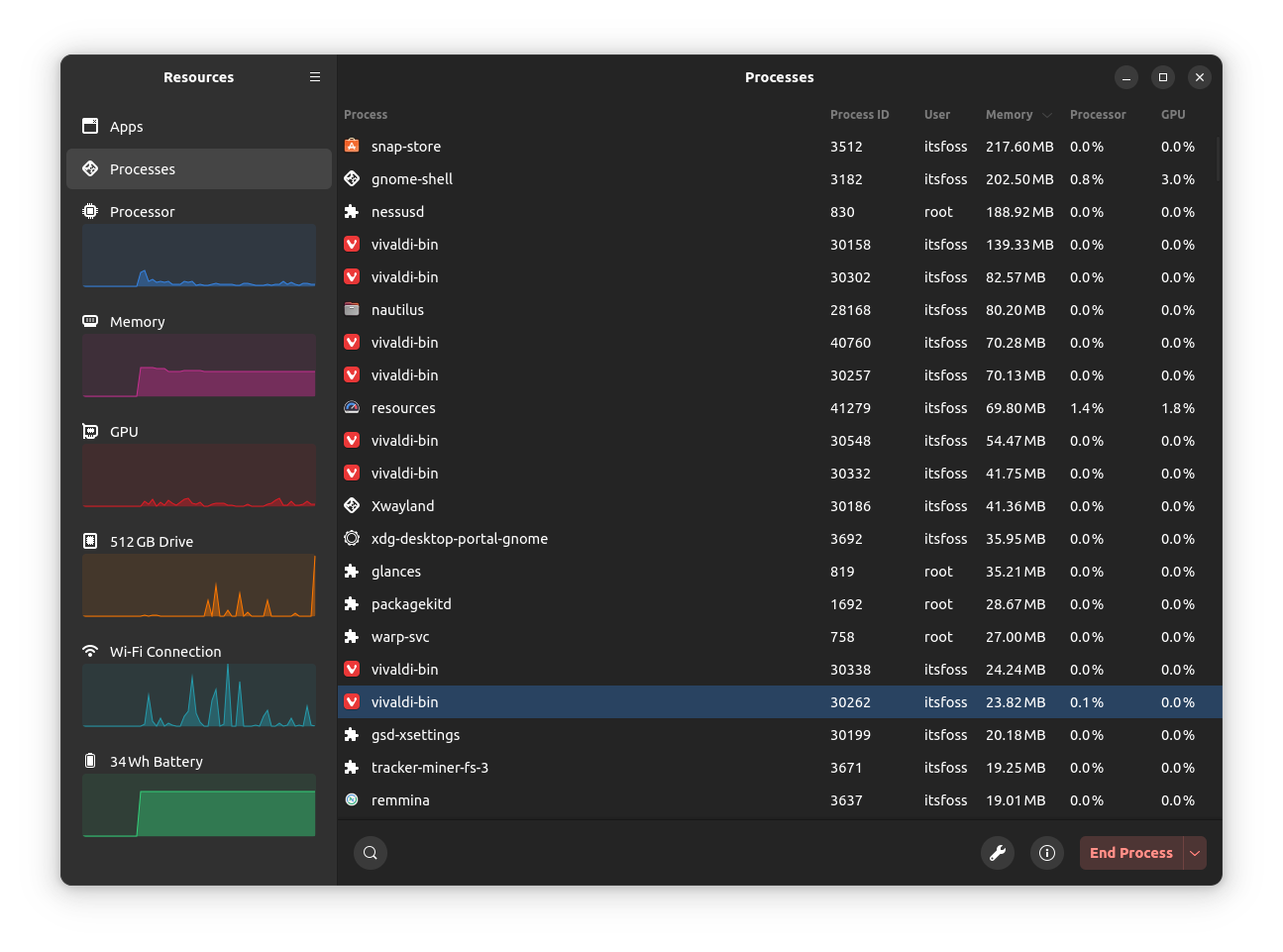Expand the End Process dropdown arrow
Viewport: 1283px width, 952px height.
click(1195, 852)
